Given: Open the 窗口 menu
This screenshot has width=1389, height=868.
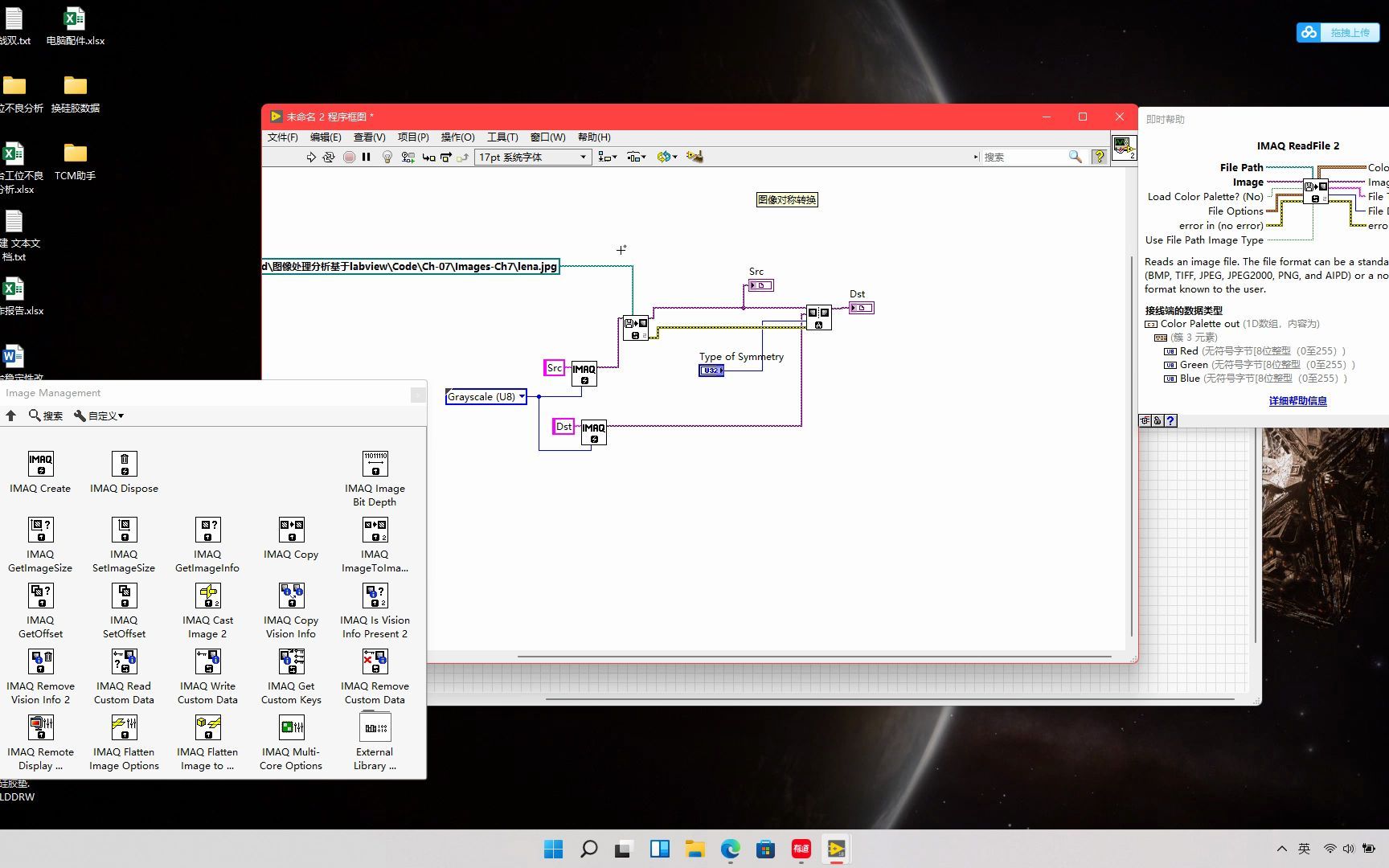Looking at the screenshot, I should click(547, 137).
